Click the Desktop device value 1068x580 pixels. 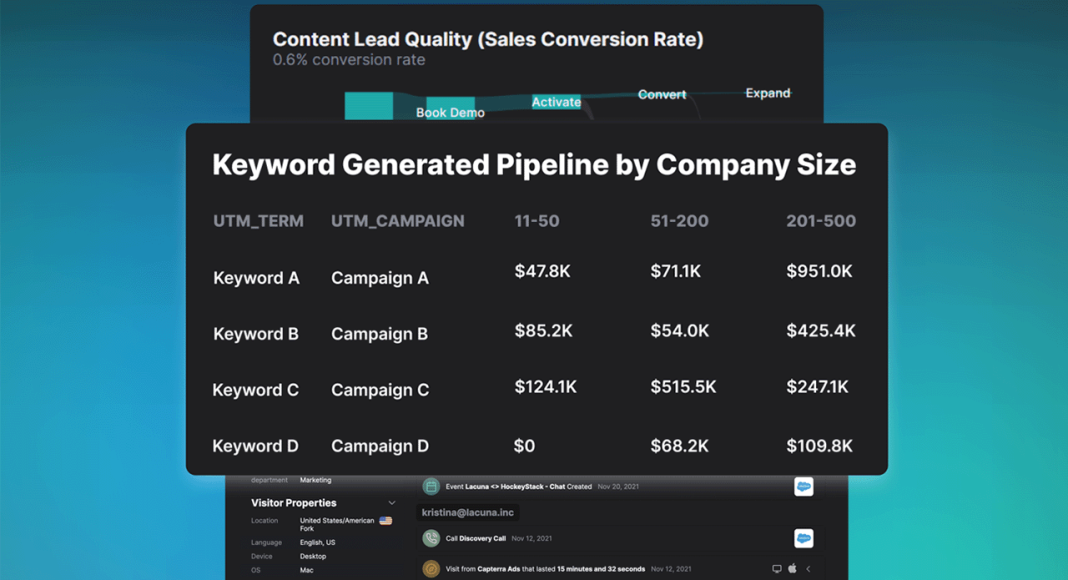(313, 556)
